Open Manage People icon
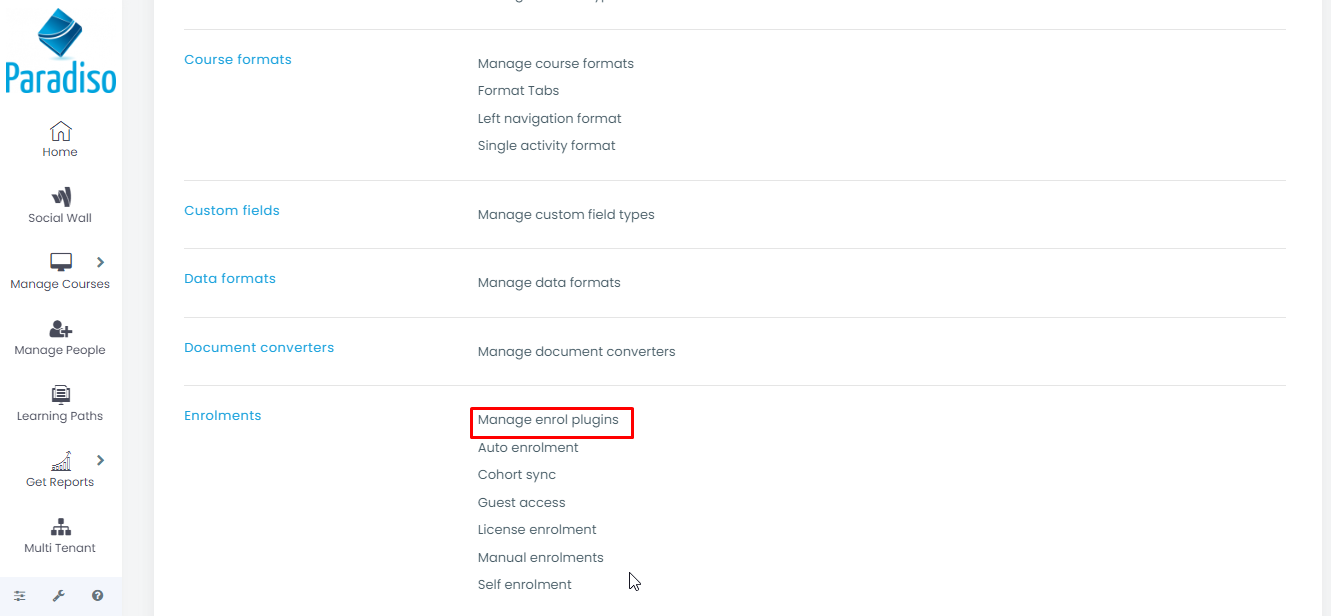Viewport: 1331px width, 616px height. click(x=60, y=329)
